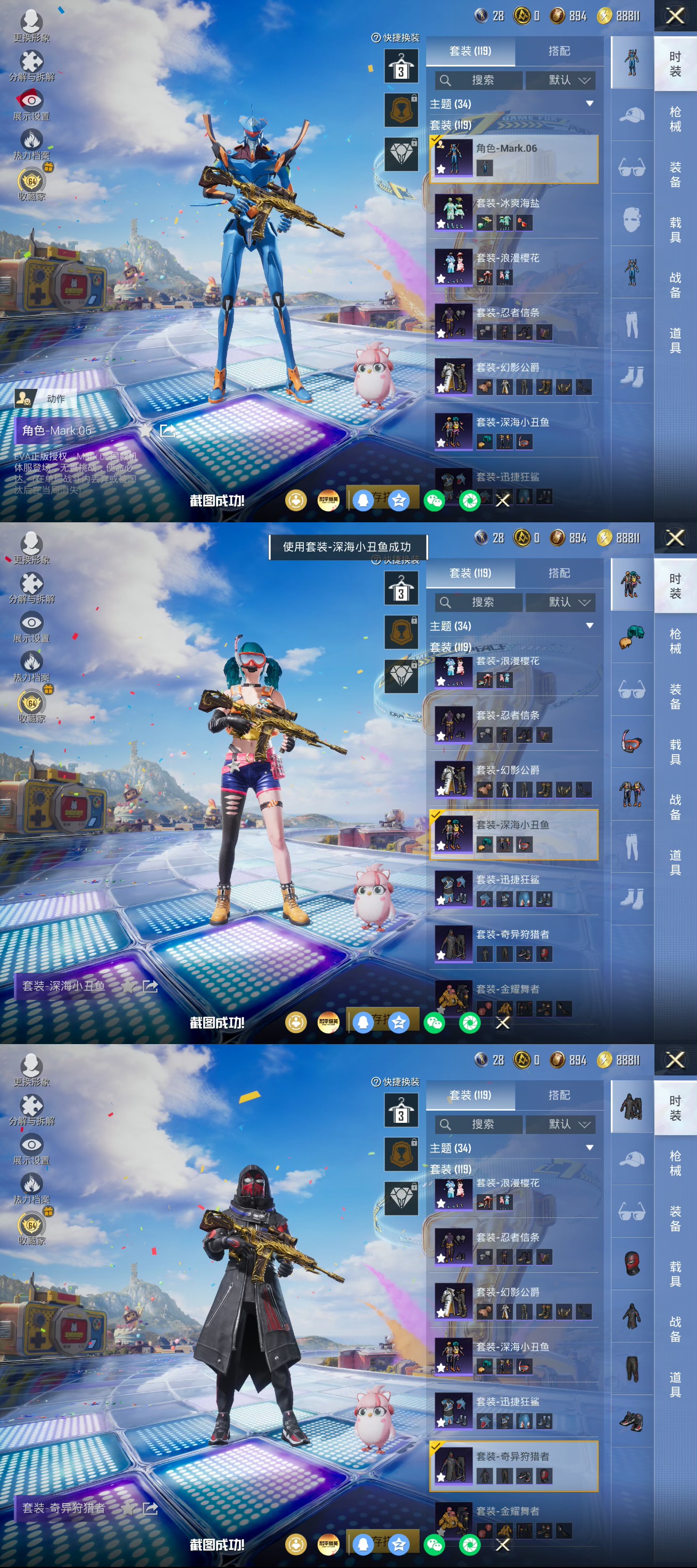Share 角色-Mark.06 using the export icon
Viewport: 697px width, 1568px height.
coord(168,430)
